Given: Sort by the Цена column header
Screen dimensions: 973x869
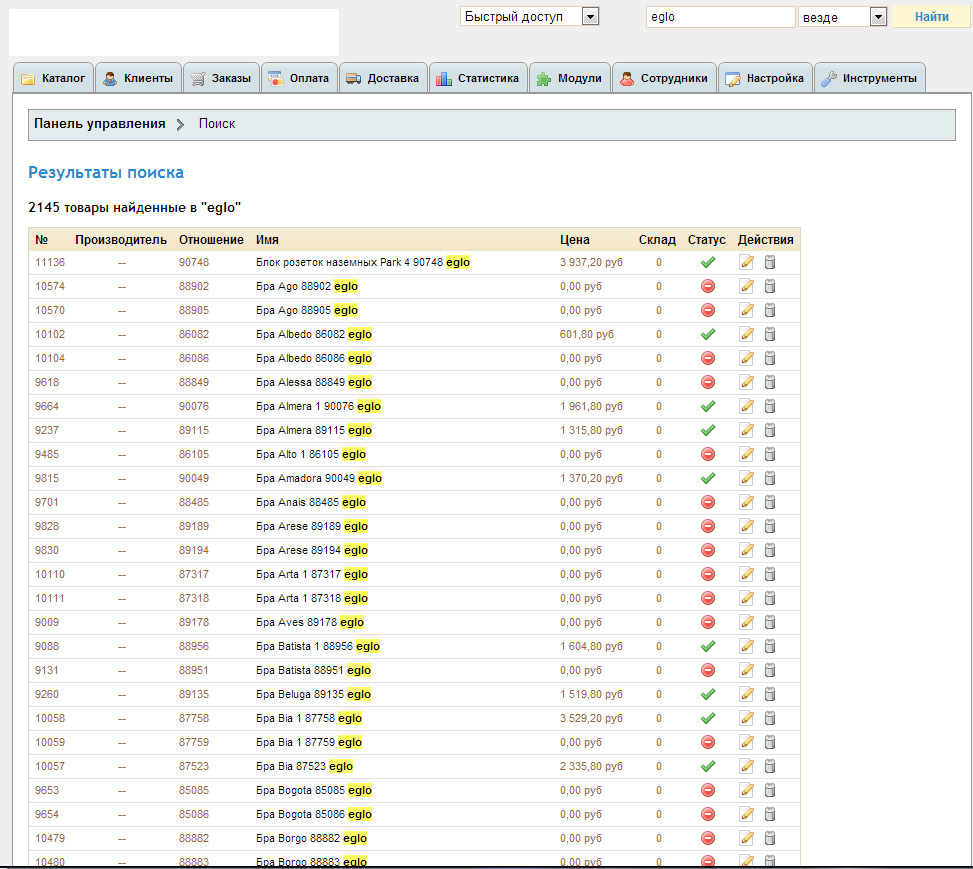Looking at the screenshot, I should 575,240.
